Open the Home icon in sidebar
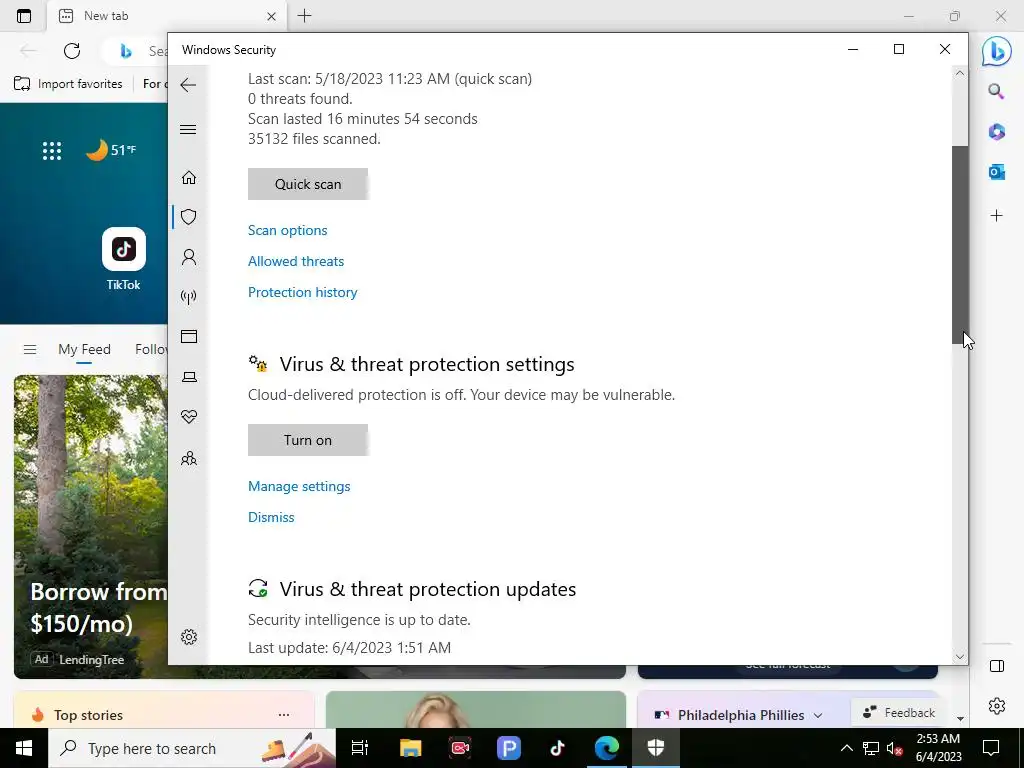The width and height of the screenshot is (1024, 768). tap(189, 178)
